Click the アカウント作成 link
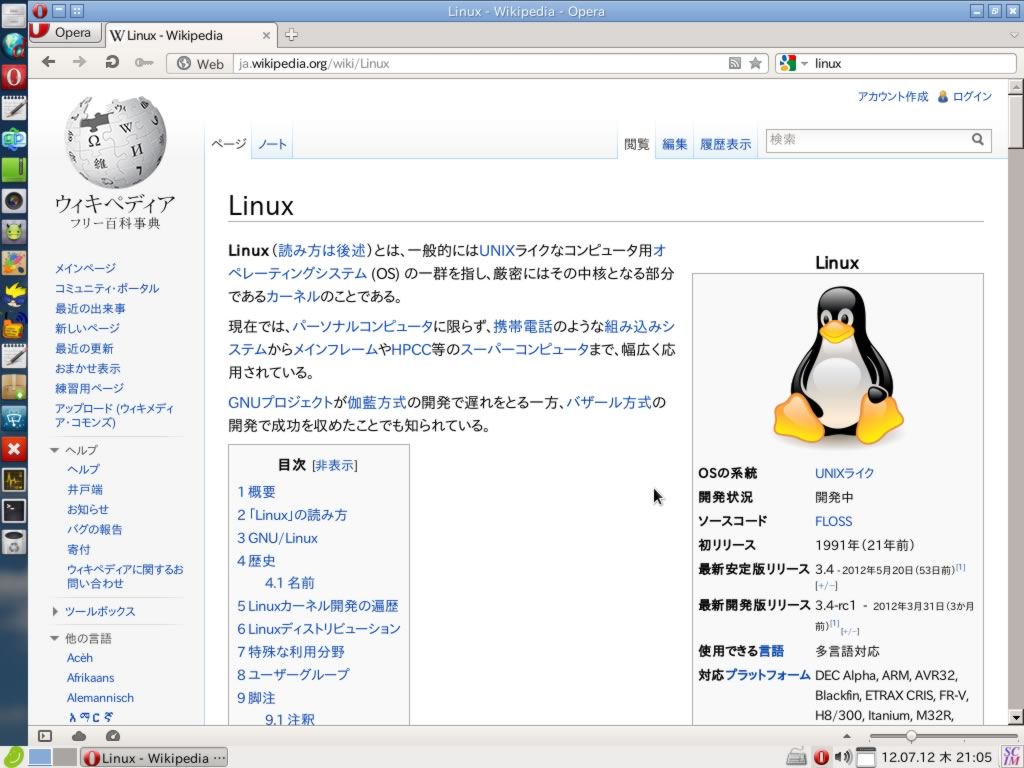The height and width of the screenshot is (768, 1024). click(893, 96)
